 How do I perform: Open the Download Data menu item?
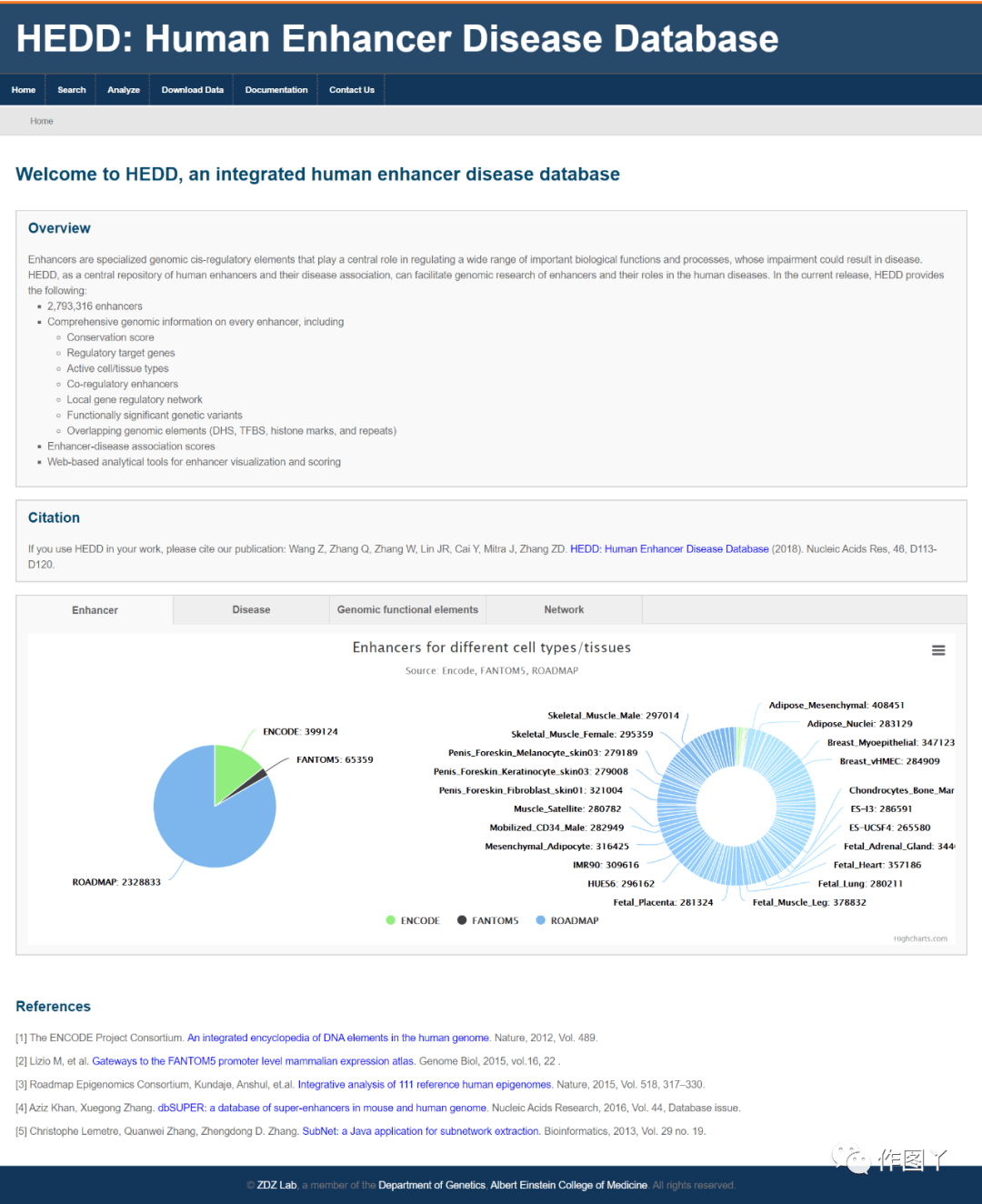pyautogui.click(x=193, y=90)
